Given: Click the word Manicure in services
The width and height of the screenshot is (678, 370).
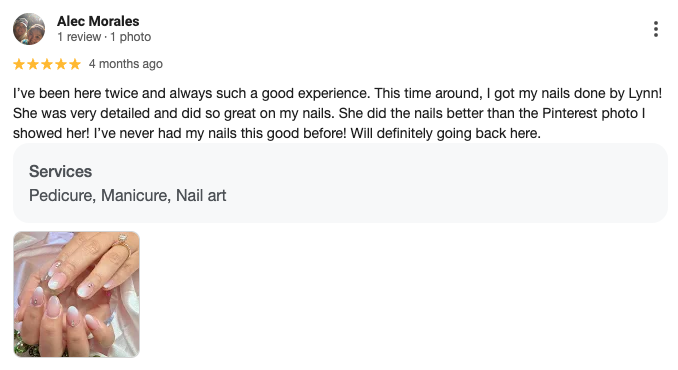Looking at the screenshot, I should tap(136, 195).
